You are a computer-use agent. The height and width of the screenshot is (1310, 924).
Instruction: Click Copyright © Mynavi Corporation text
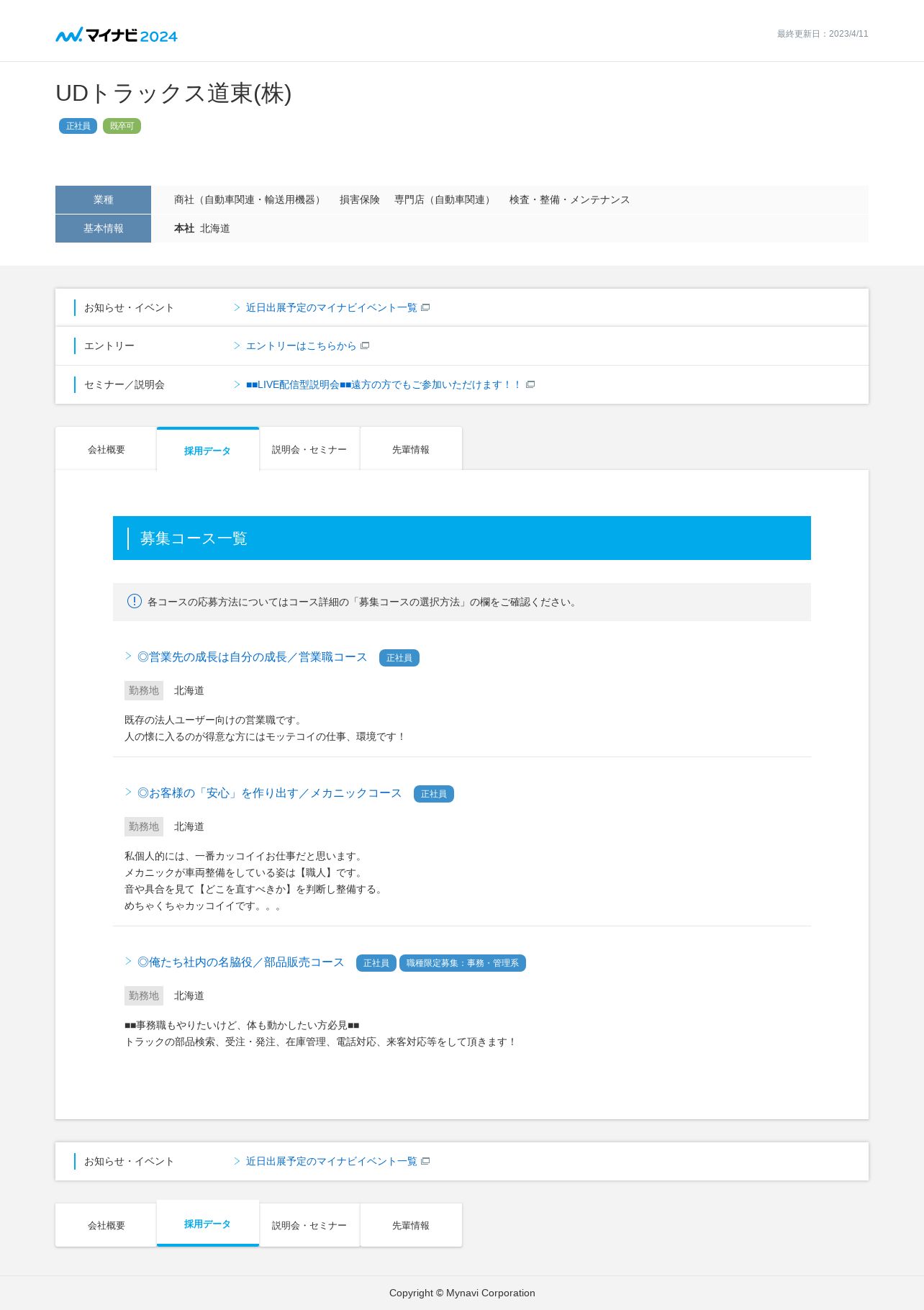point(462,1293)
